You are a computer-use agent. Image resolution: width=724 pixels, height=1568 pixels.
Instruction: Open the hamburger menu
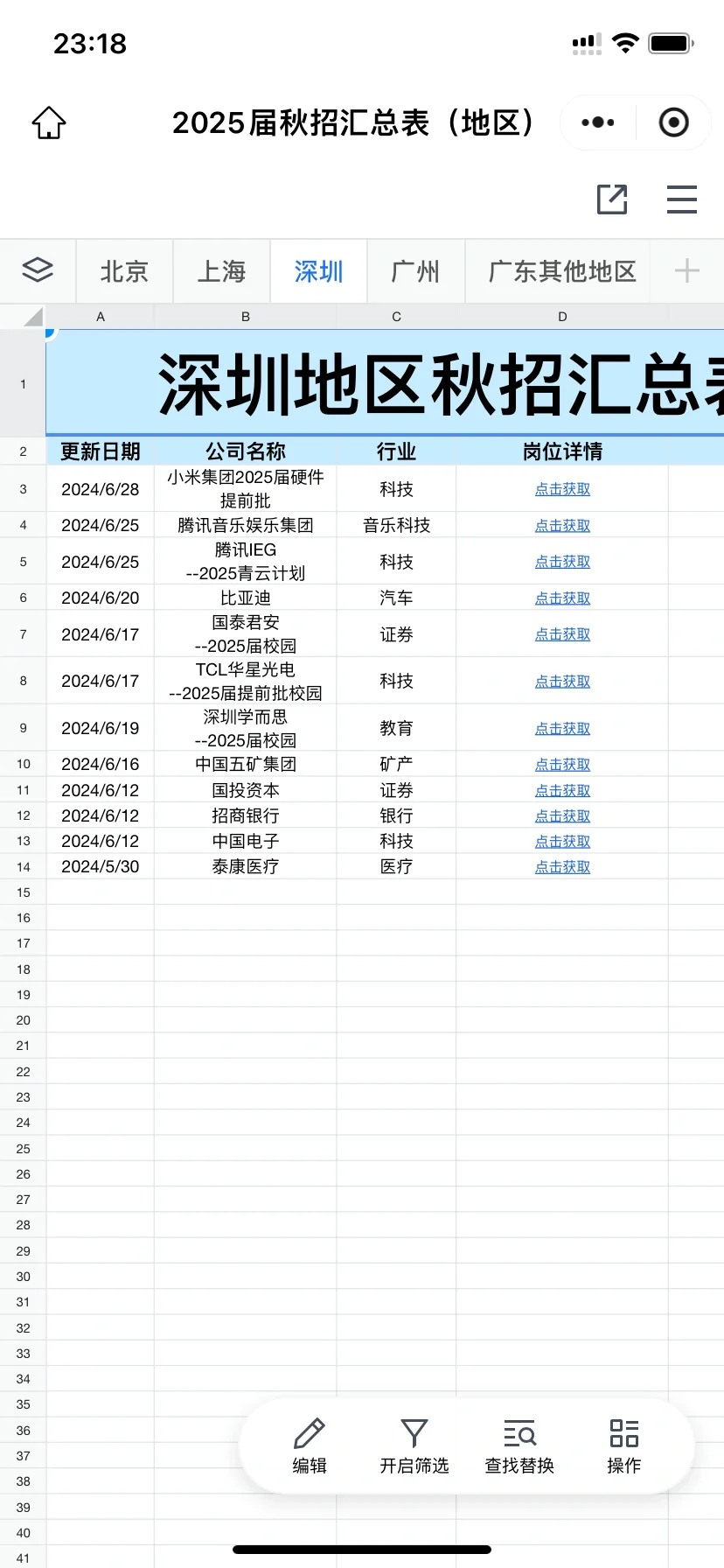(x=682, y=199)
